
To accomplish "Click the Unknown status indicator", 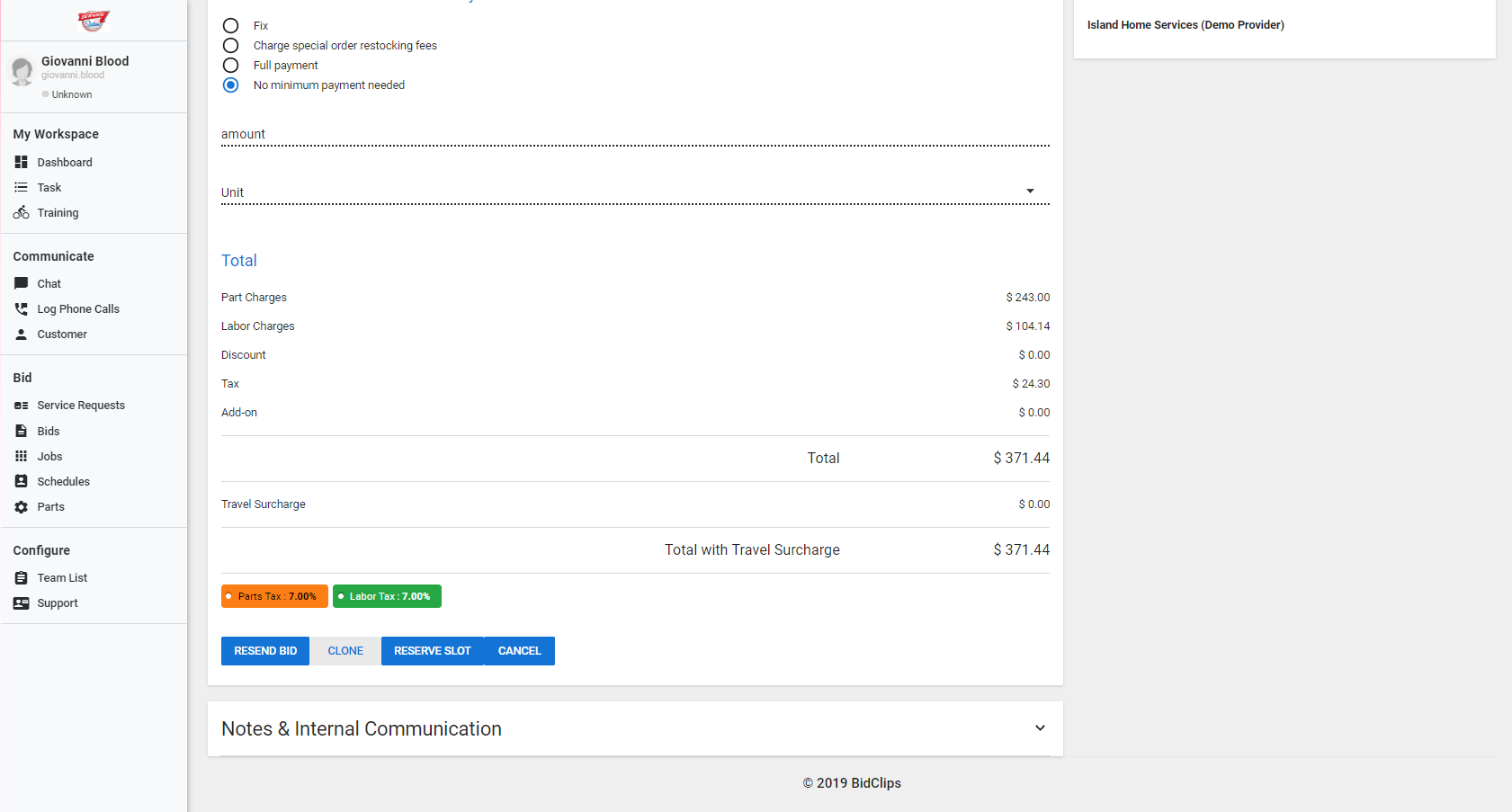I will tap(67, 94).
